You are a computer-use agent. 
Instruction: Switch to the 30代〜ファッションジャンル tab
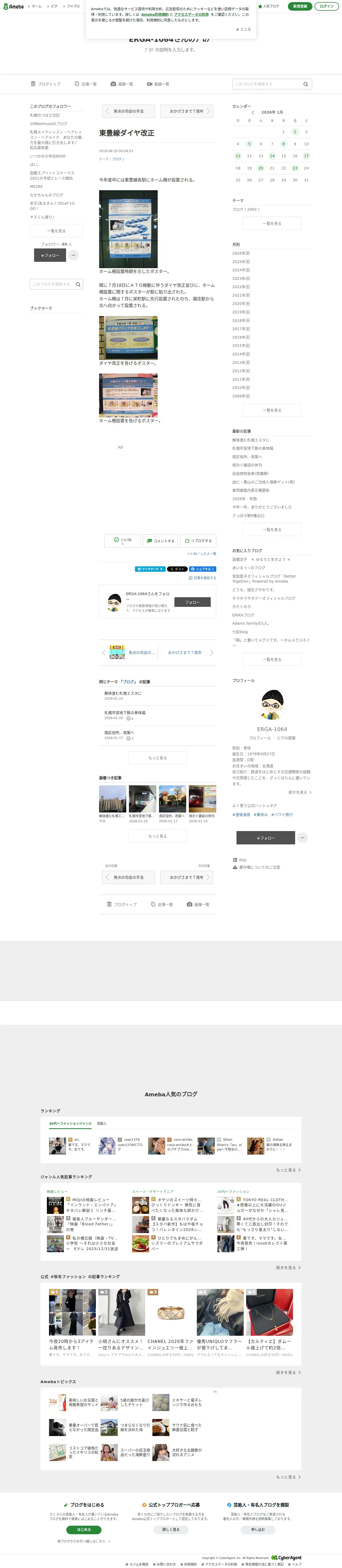pyautogui.click(x=70, y=1124)
